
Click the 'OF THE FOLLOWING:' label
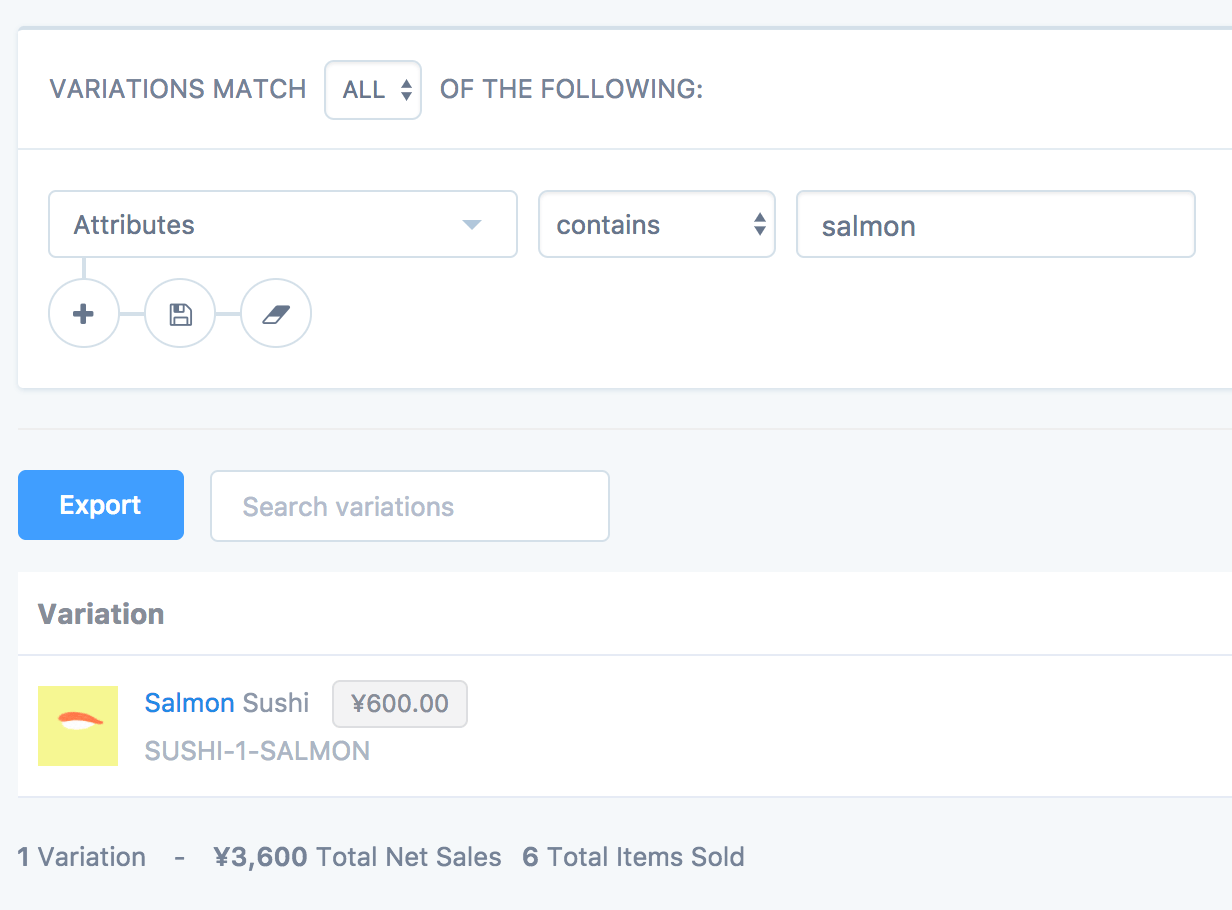pyautogui.click(x=572, y=90)
